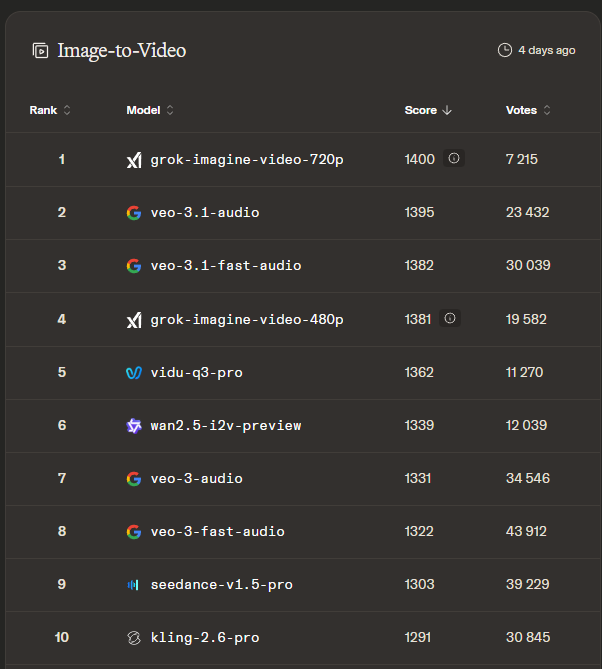602x669 pixels.
Task: Click the xAI logo for grok-imagine-video-720p
Action: click(134, 159)
